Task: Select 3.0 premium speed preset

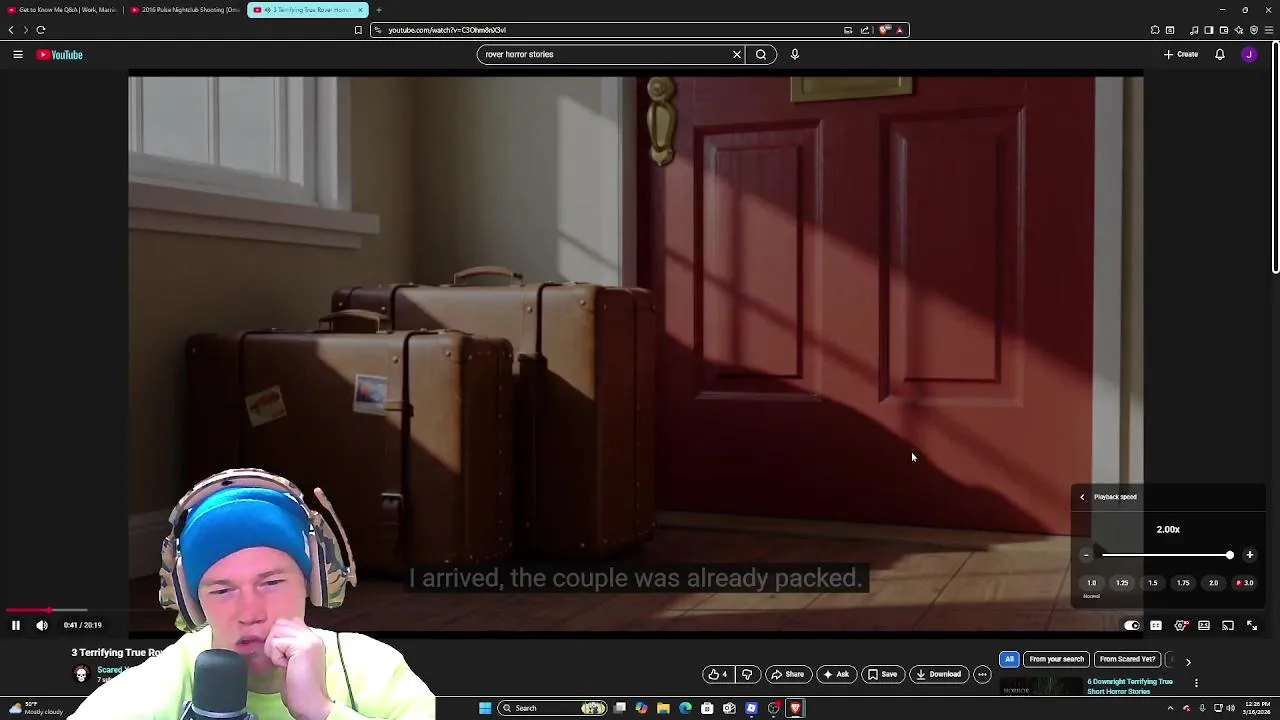Action: [x=1245, y=583]
